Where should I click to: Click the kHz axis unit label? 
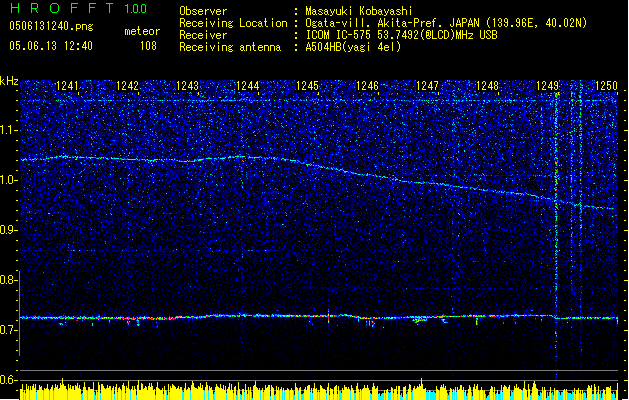(x=9, y=81)
